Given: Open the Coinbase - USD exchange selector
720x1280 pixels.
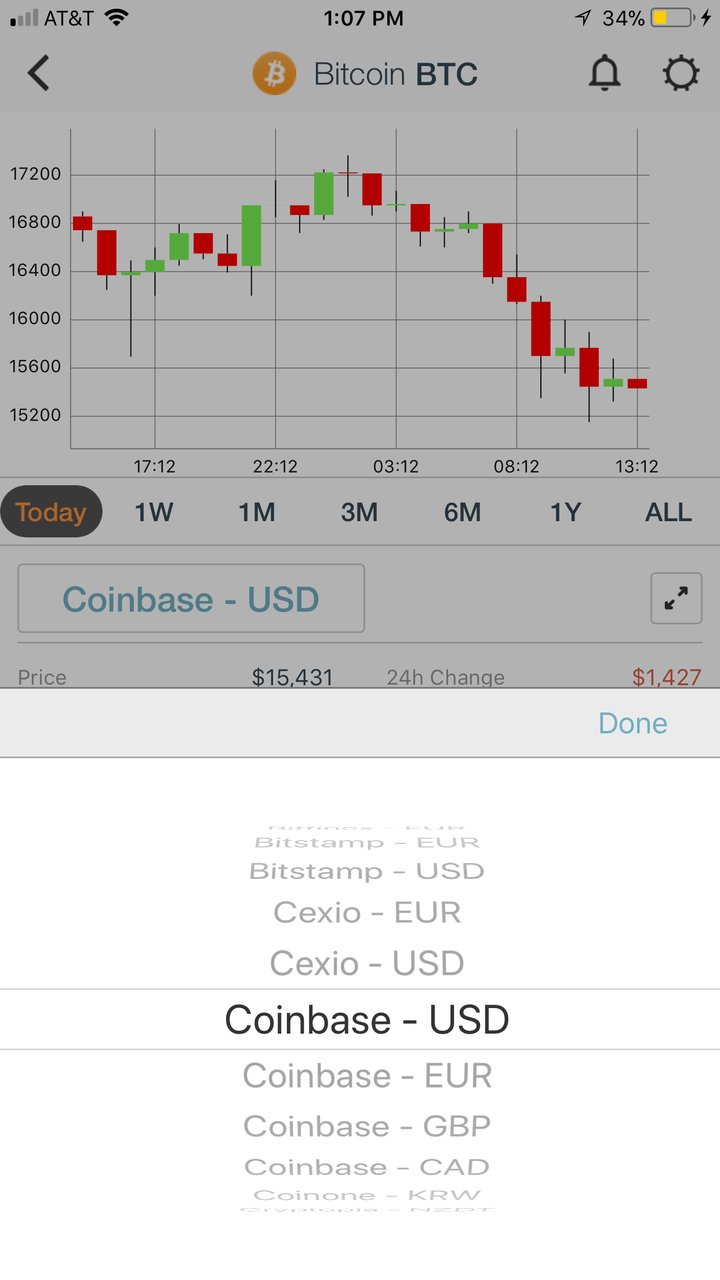Looking at the screenshot, I should pyautogui.click(x=191, y=599).
